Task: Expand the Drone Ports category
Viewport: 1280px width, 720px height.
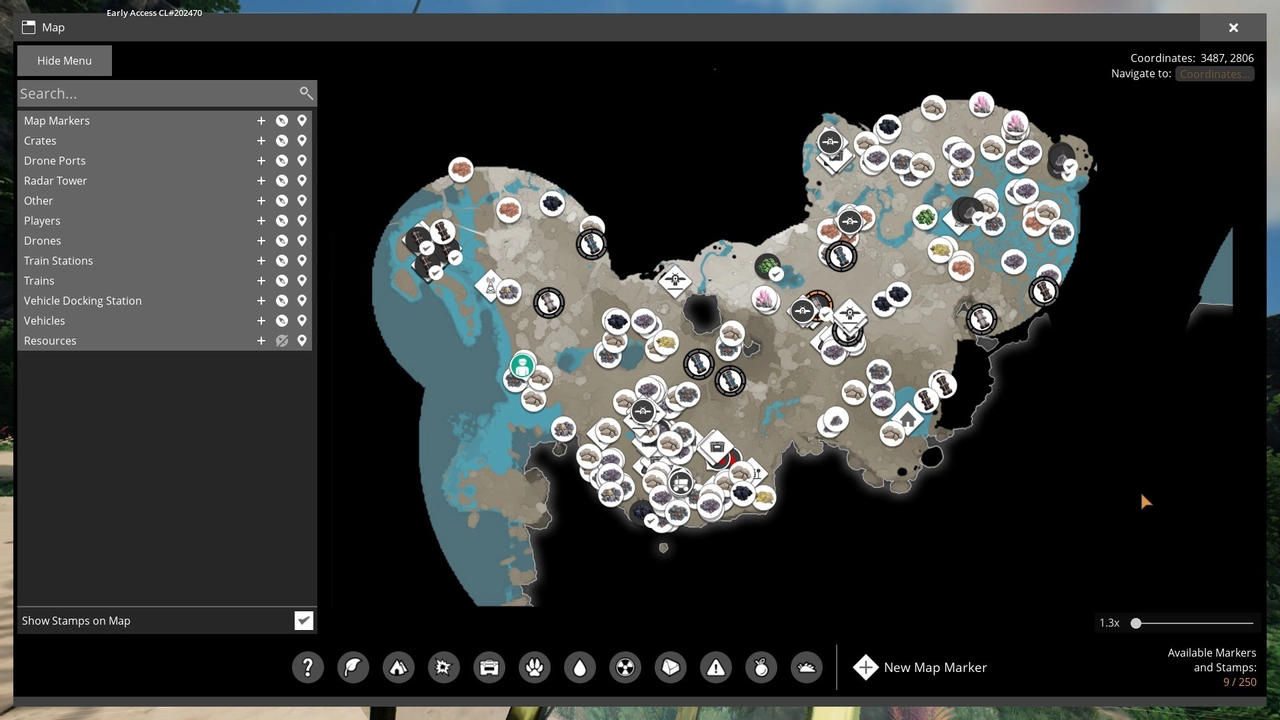Action: (261, 161)
